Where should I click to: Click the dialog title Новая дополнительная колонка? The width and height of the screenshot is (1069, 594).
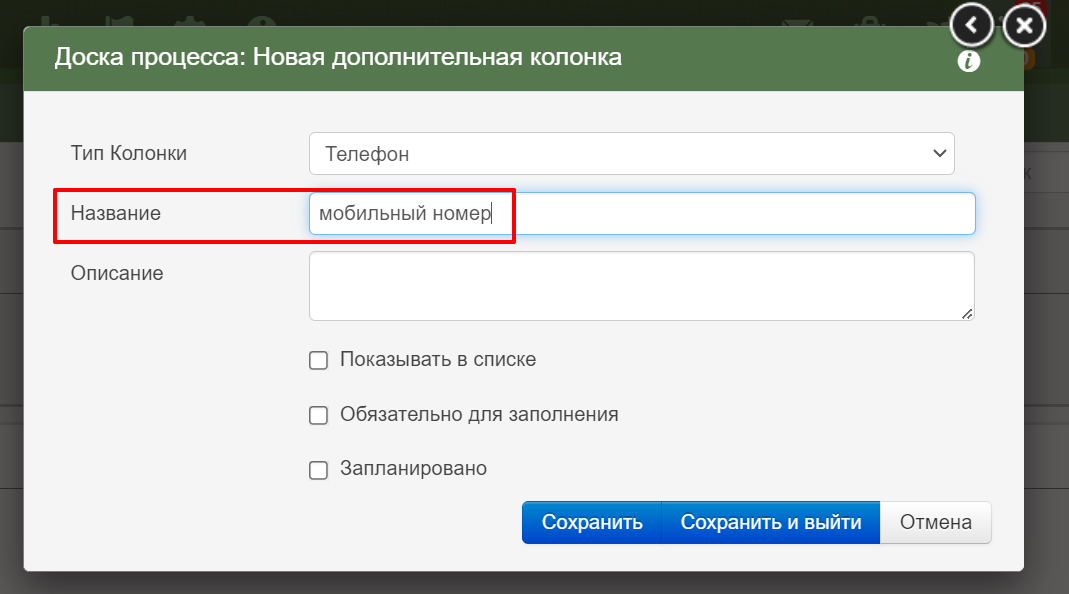click(x=437, y=57)
